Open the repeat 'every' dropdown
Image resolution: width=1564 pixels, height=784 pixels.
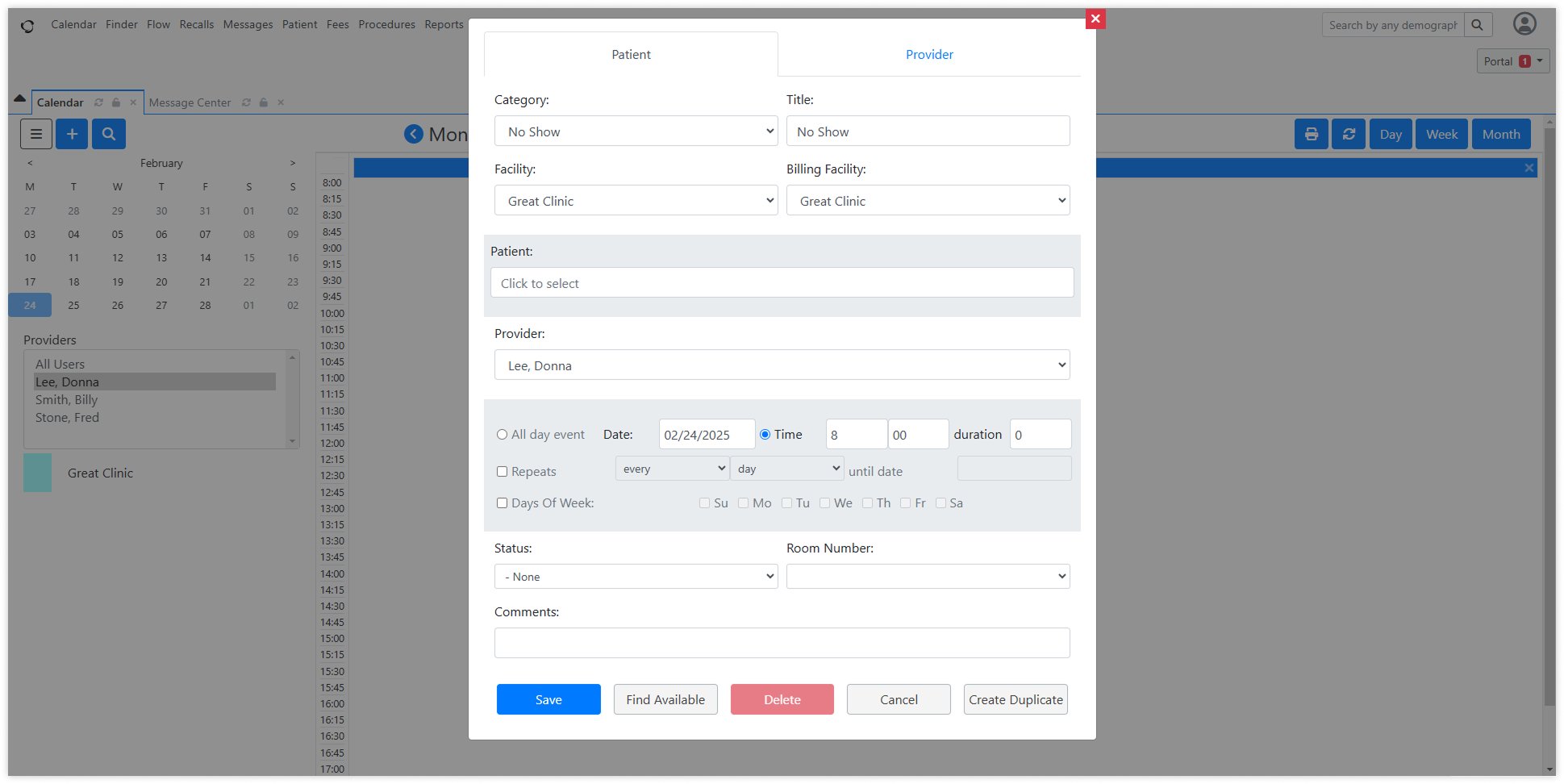click(x=672, y=469)
